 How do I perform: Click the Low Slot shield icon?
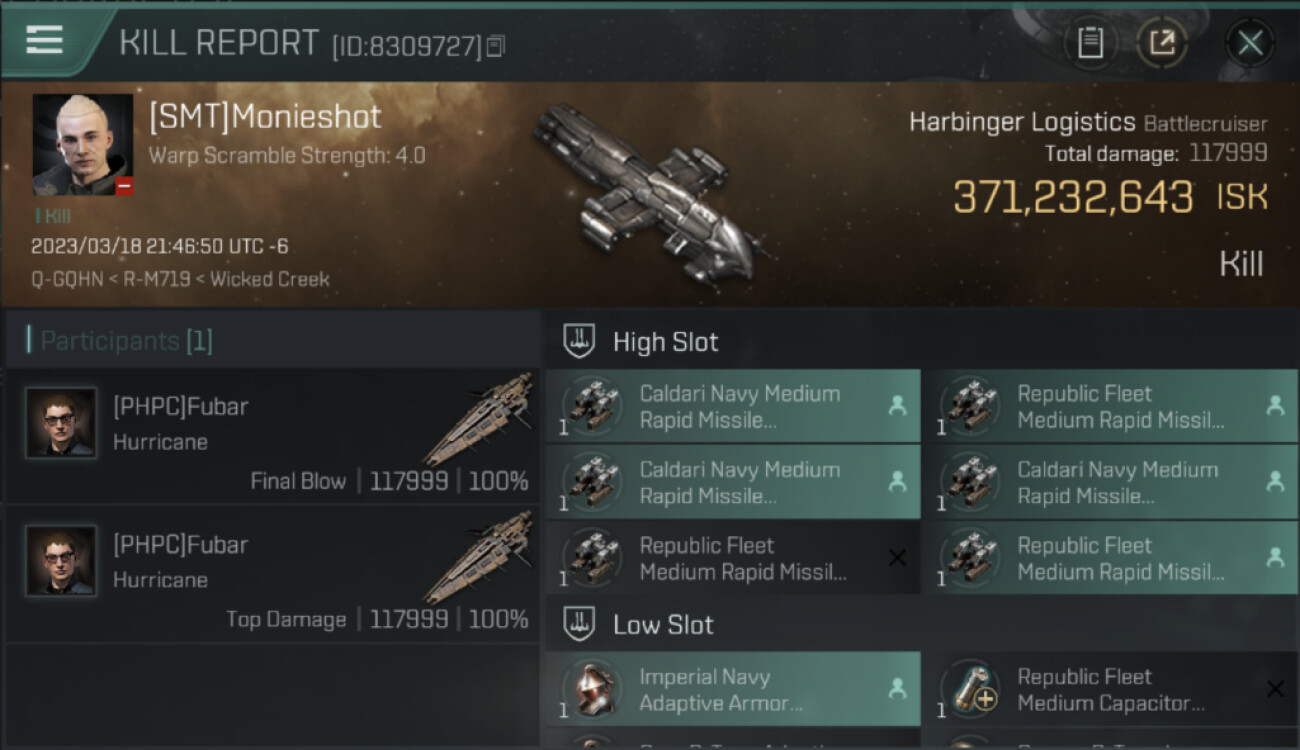(580, 624)
